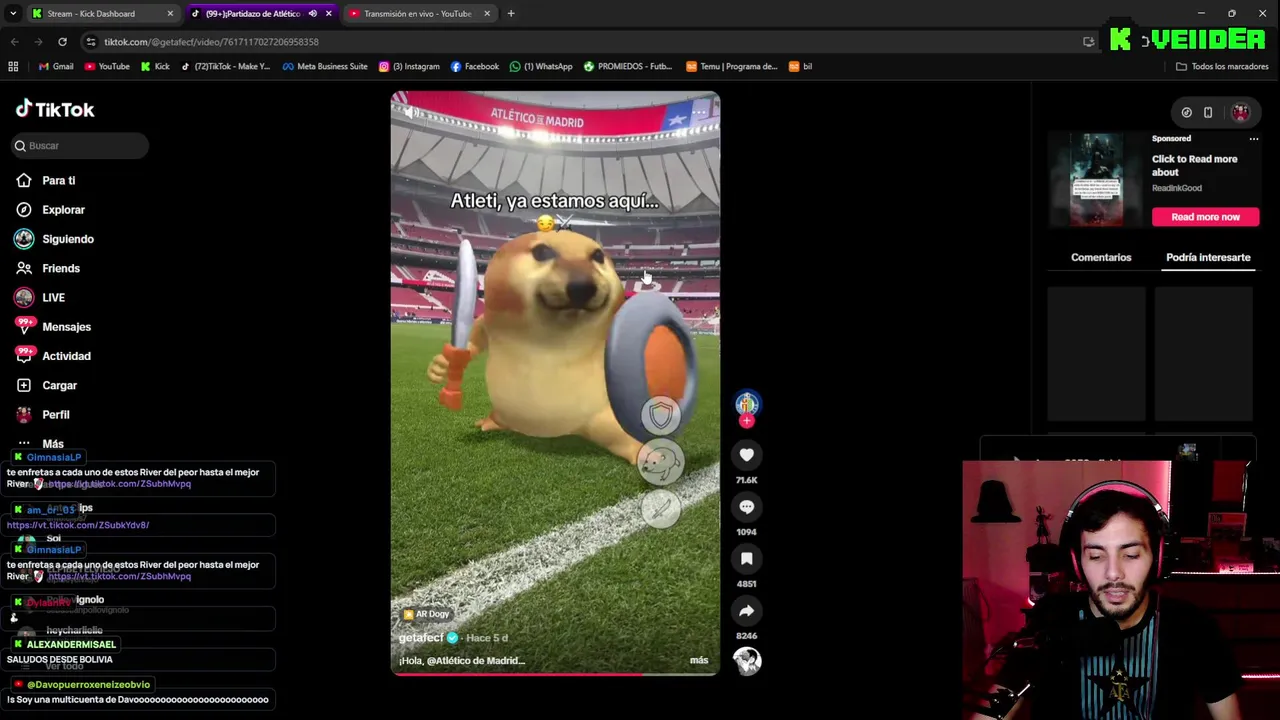Open the AR Dogy effect tag

(427, 614)
